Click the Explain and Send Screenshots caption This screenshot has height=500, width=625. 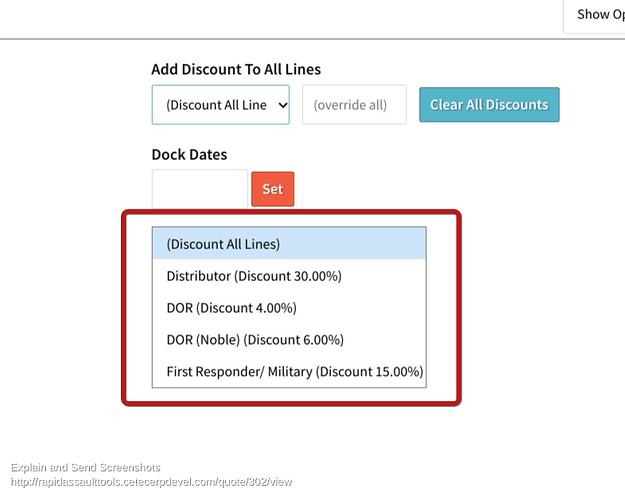click(x=85, y=467)
